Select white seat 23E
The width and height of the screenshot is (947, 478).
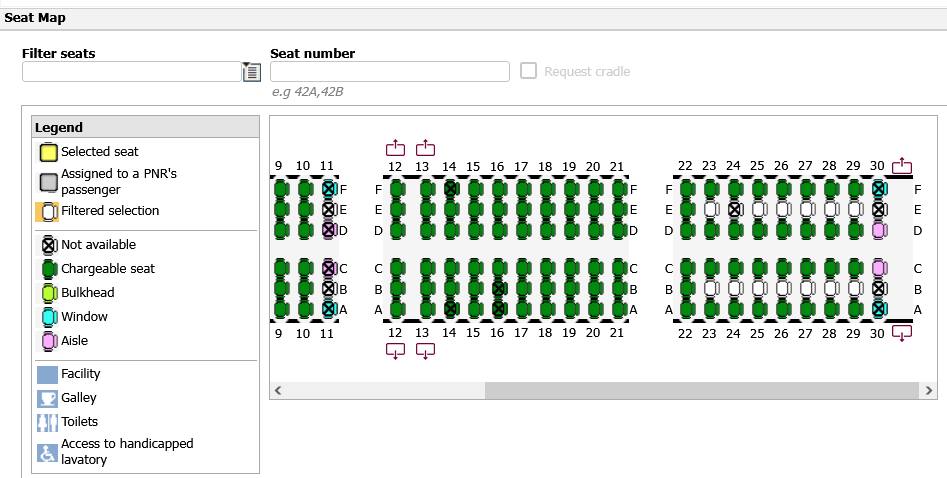pos(710,210)
